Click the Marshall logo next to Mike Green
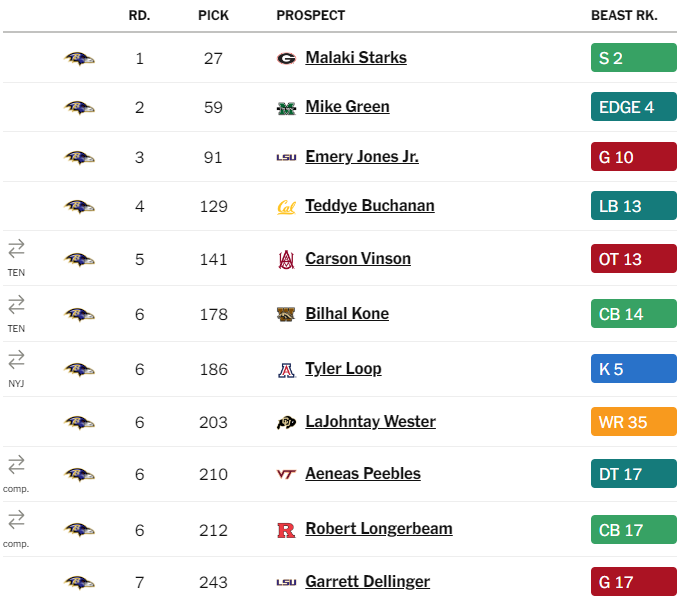683x602 pixels. click(x=286, y=108)
